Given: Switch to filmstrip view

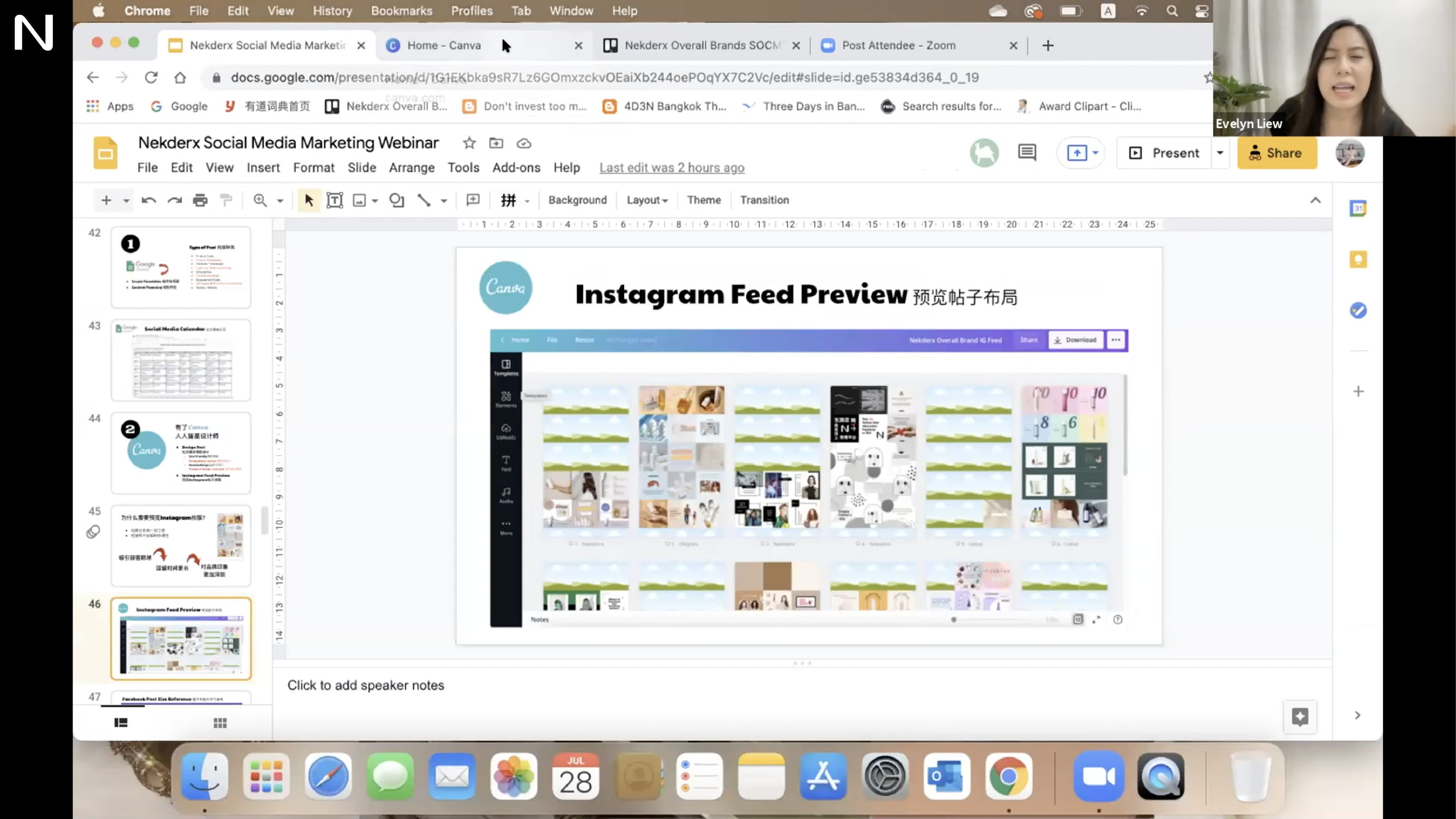Looking at the screenshot, I should pyautogui.click(x=121, y=723).
